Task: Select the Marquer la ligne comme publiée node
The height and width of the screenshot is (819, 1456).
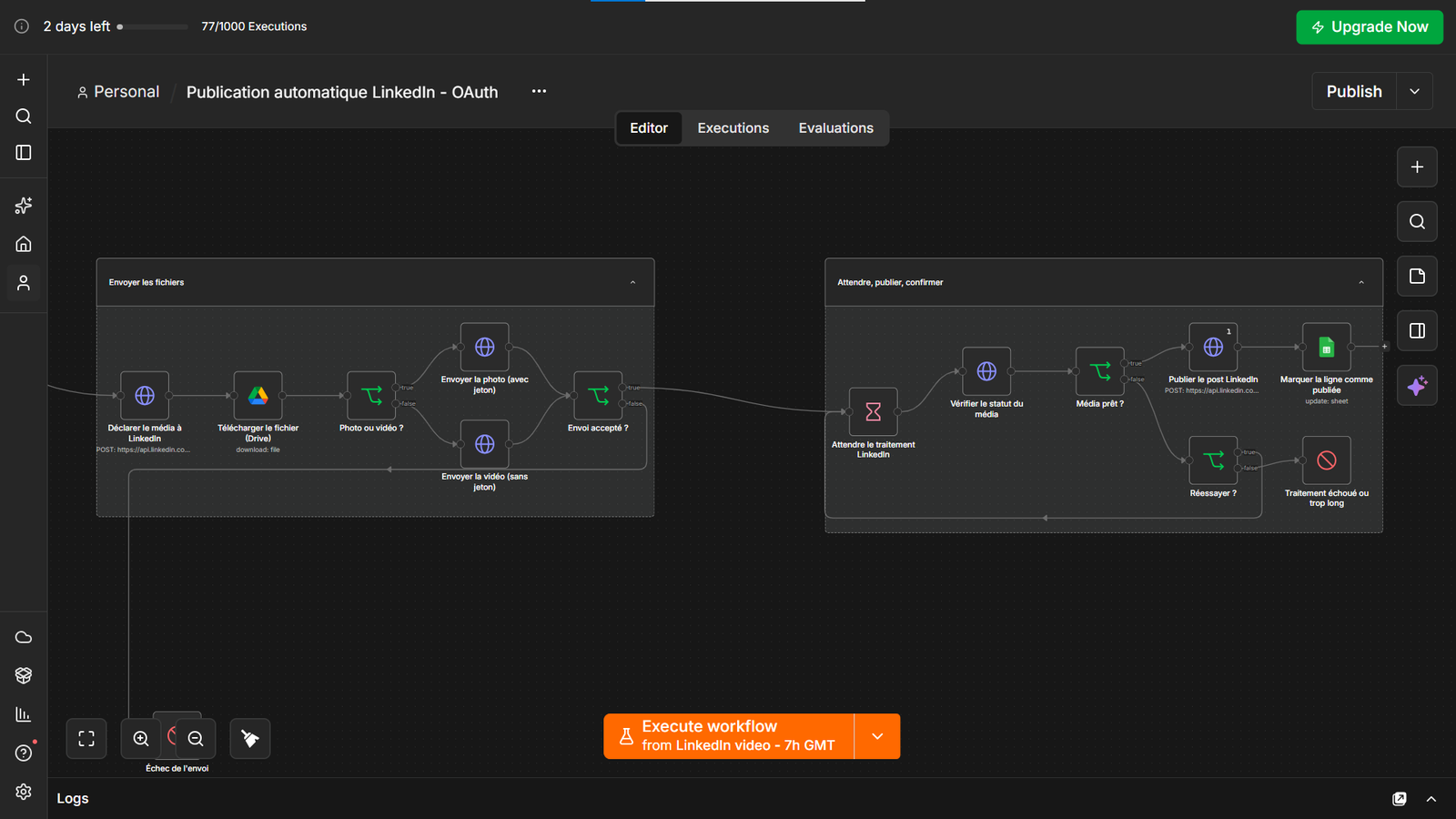Action: click(1327, 348)
